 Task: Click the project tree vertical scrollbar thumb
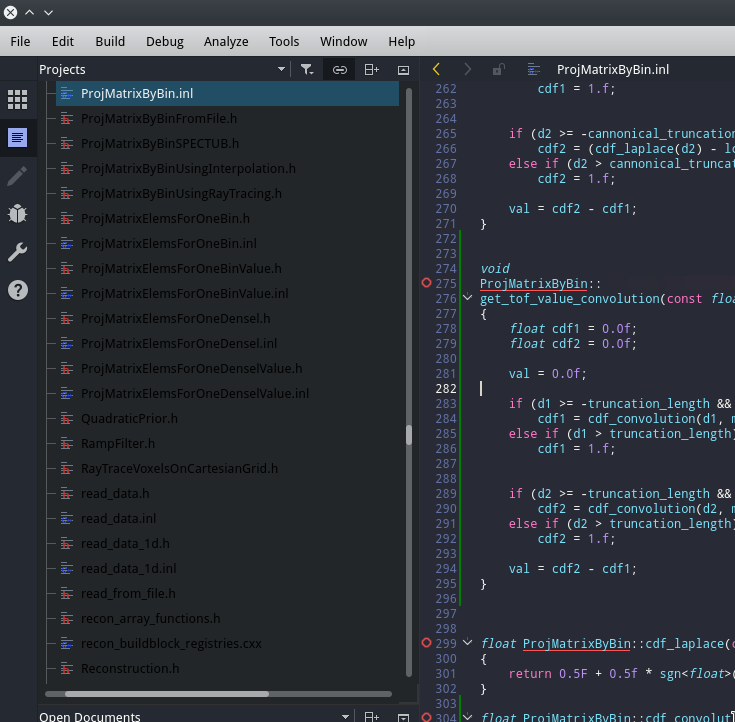click(x=409, y=435)
